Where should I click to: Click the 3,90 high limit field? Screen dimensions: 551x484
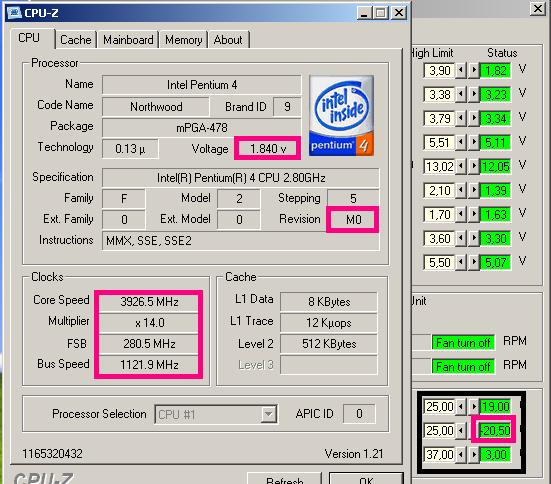click(439, 70)
